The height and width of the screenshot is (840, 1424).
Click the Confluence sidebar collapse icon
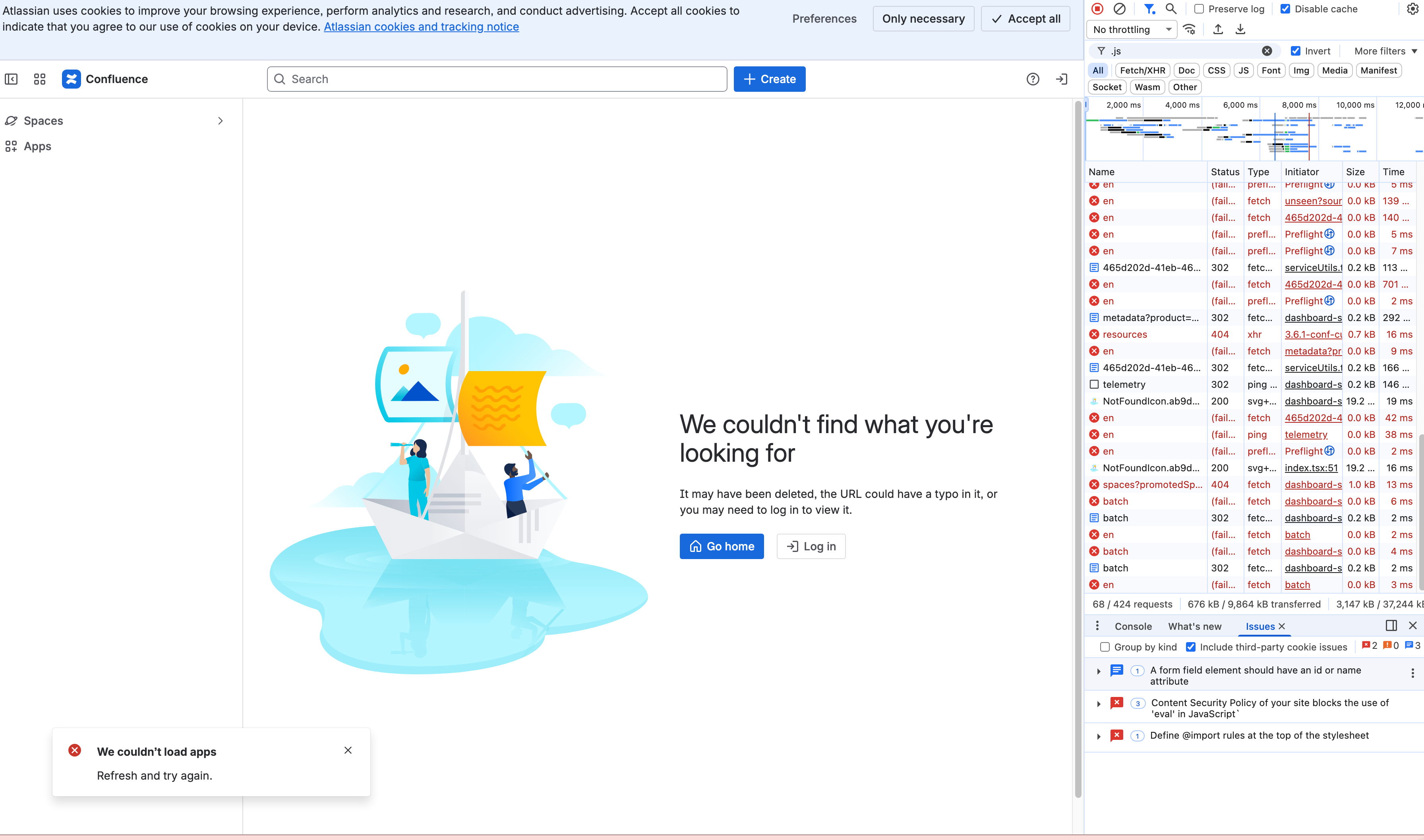tap(11, 79)
